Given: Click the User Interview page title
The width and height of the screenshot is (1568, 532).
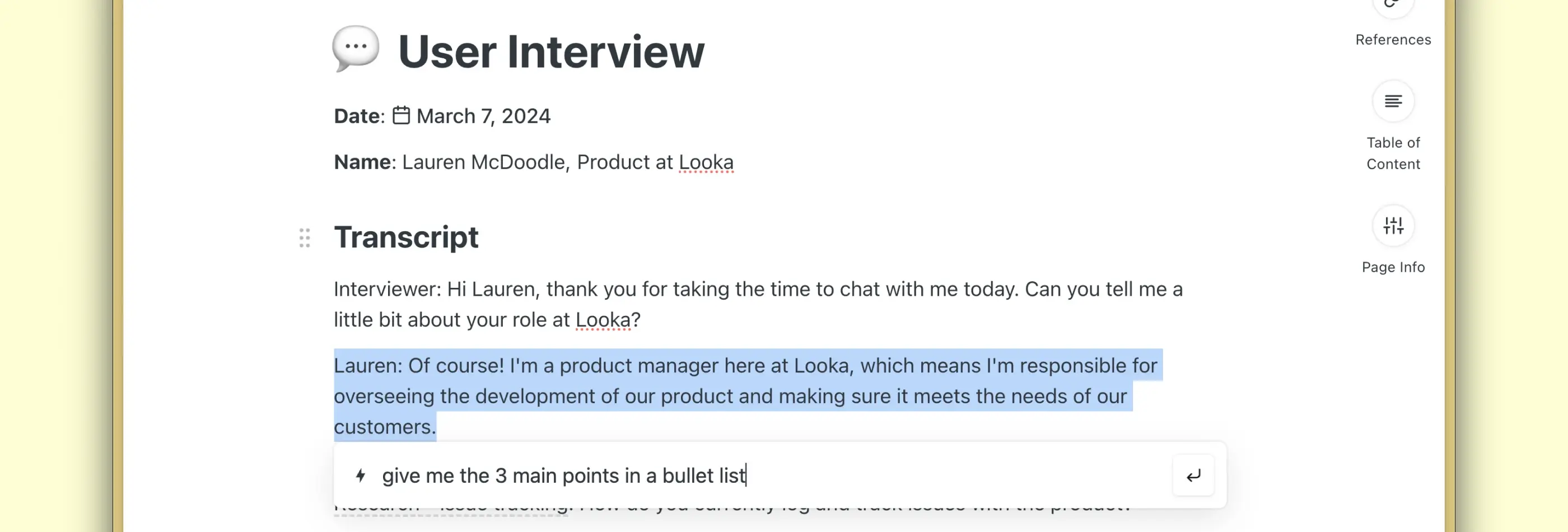Looking at the screenshot, I should [x=551, y=52].
